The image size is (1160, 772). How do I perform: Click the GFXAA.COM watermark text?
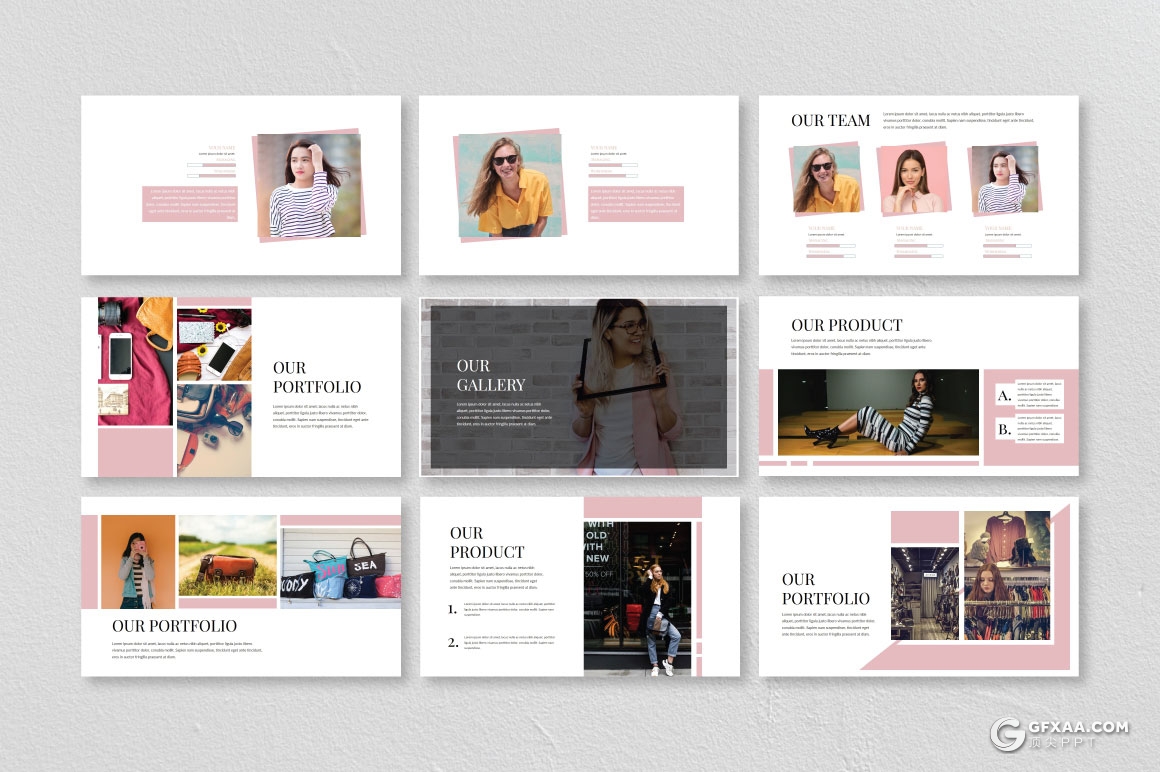tap(1078, 727)
